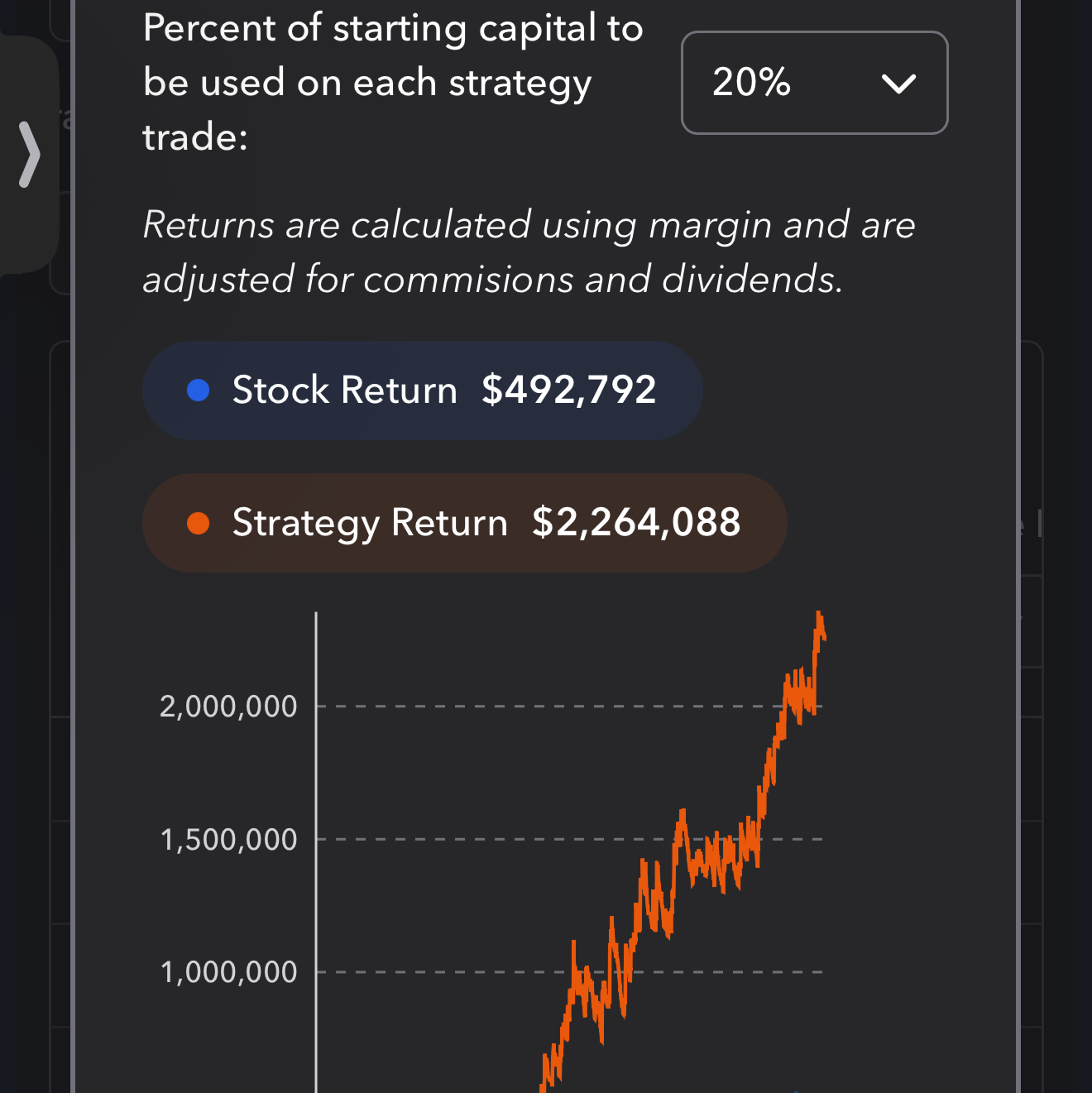Click the dropdown's down-chevron arrow
This screenshot has height=1093, width=1092.
pyautogui.click(x=898, y=84)
